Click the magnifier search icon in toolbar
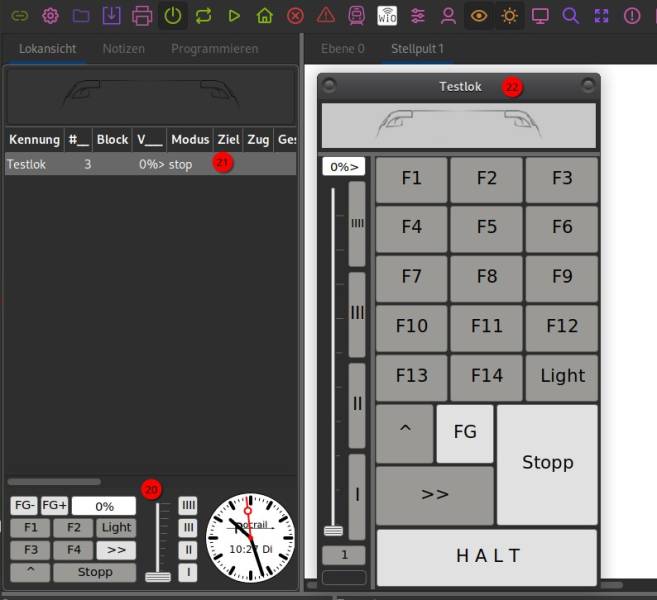 570,16
